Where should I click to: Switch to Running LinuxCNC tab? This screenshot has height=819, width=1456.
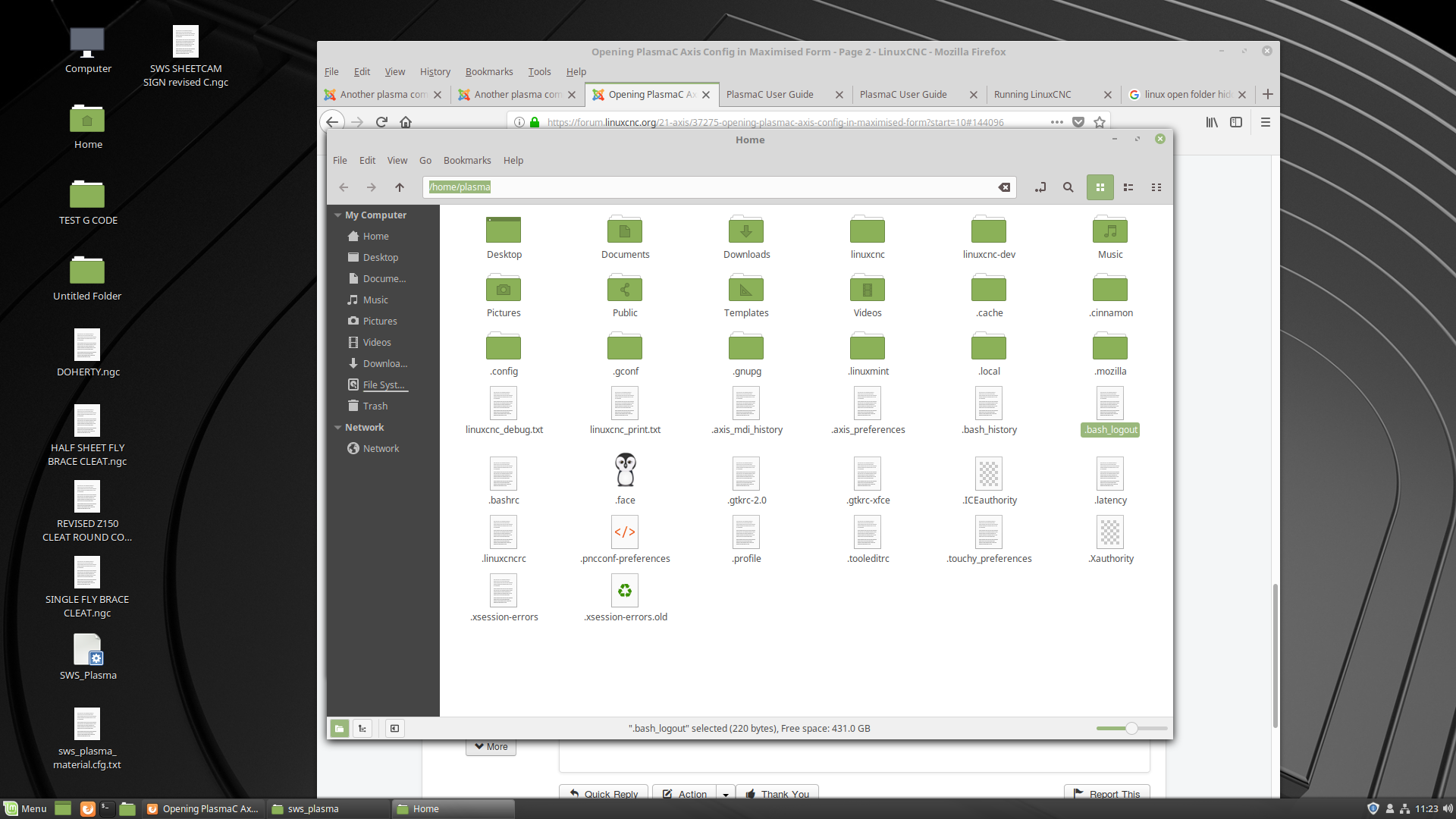[x=1033, y=95]
